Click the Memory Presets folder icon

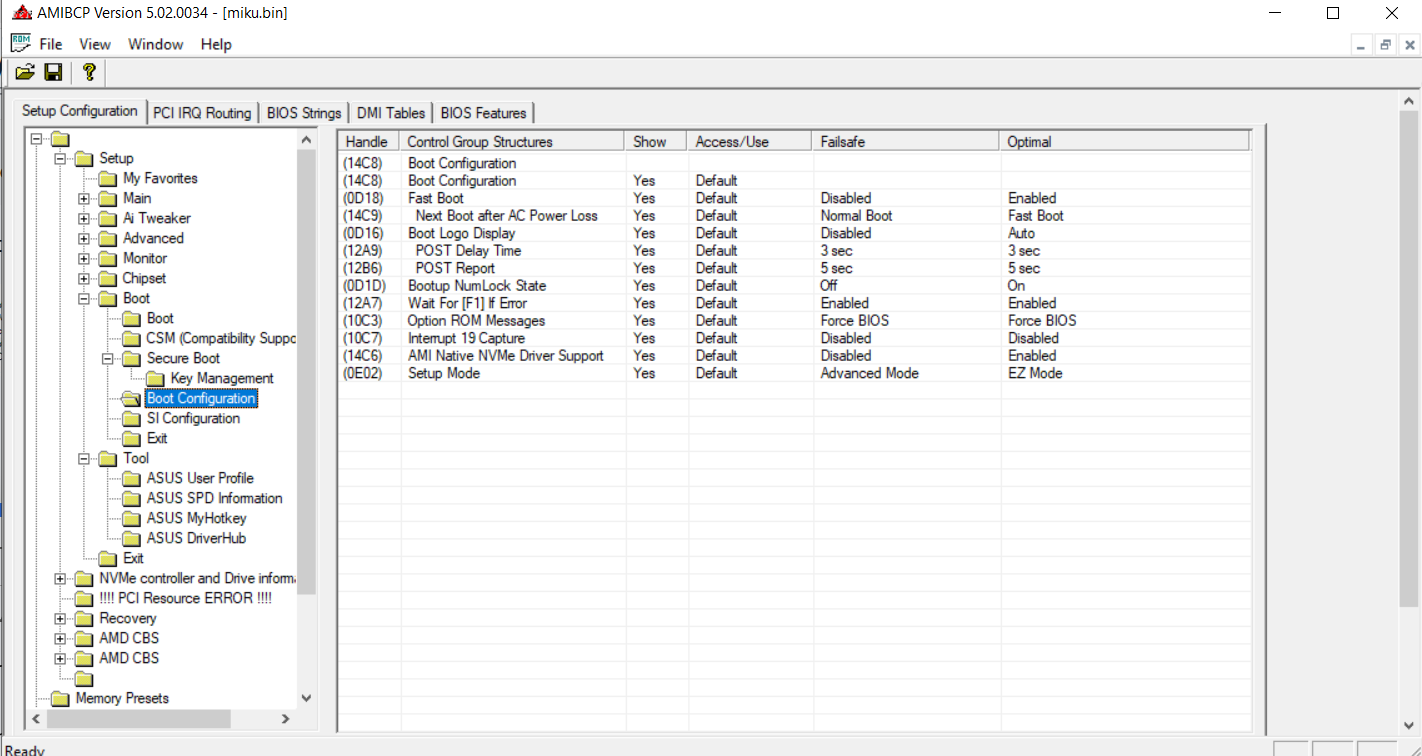[60, 698]
